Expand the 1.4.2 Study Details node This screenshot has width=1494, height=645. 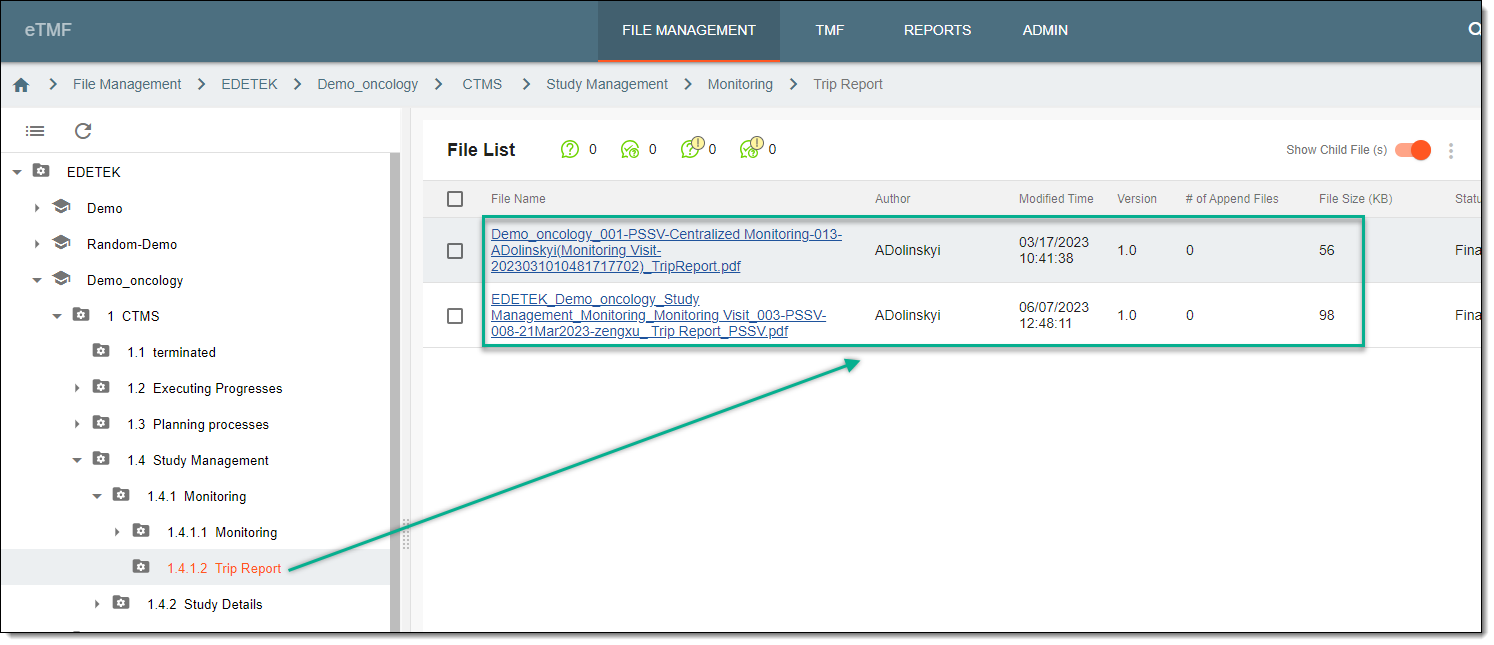coord(97,604)
